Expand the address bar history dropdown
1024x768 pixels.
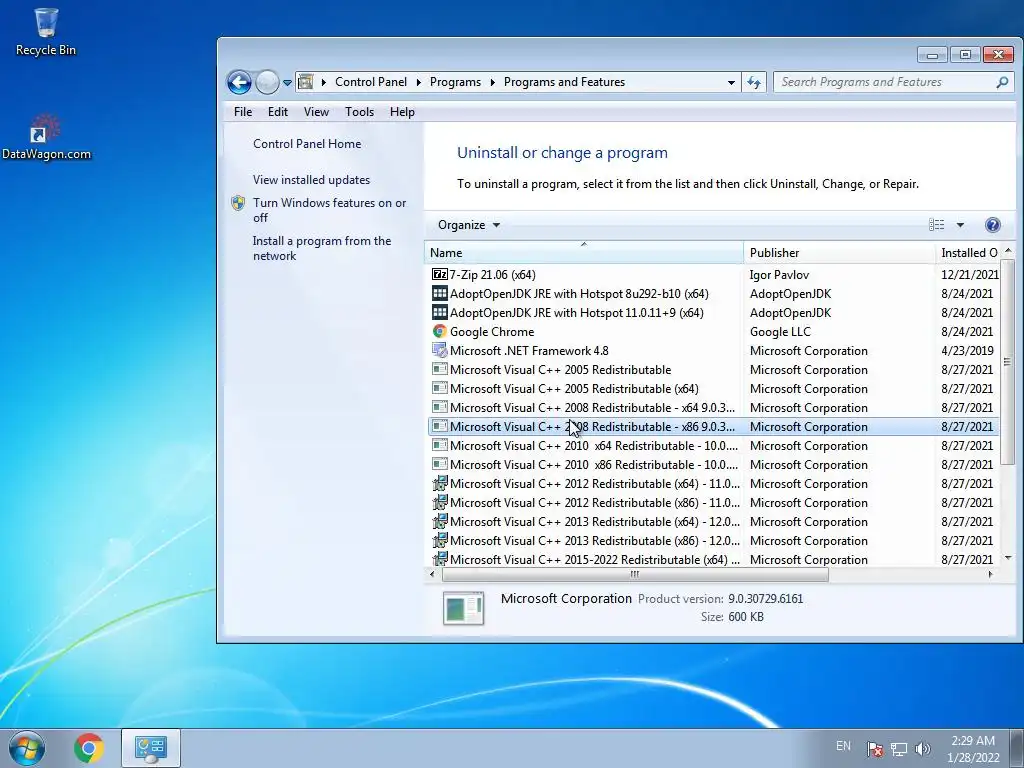(731, 82)
